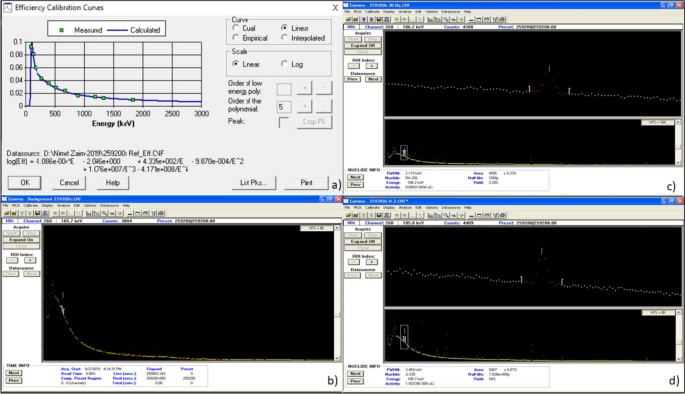Click ROI Index minus in Background window
The width and height of the screenshot is (685, 394).
pyautogui.click(x=12, y=260)
